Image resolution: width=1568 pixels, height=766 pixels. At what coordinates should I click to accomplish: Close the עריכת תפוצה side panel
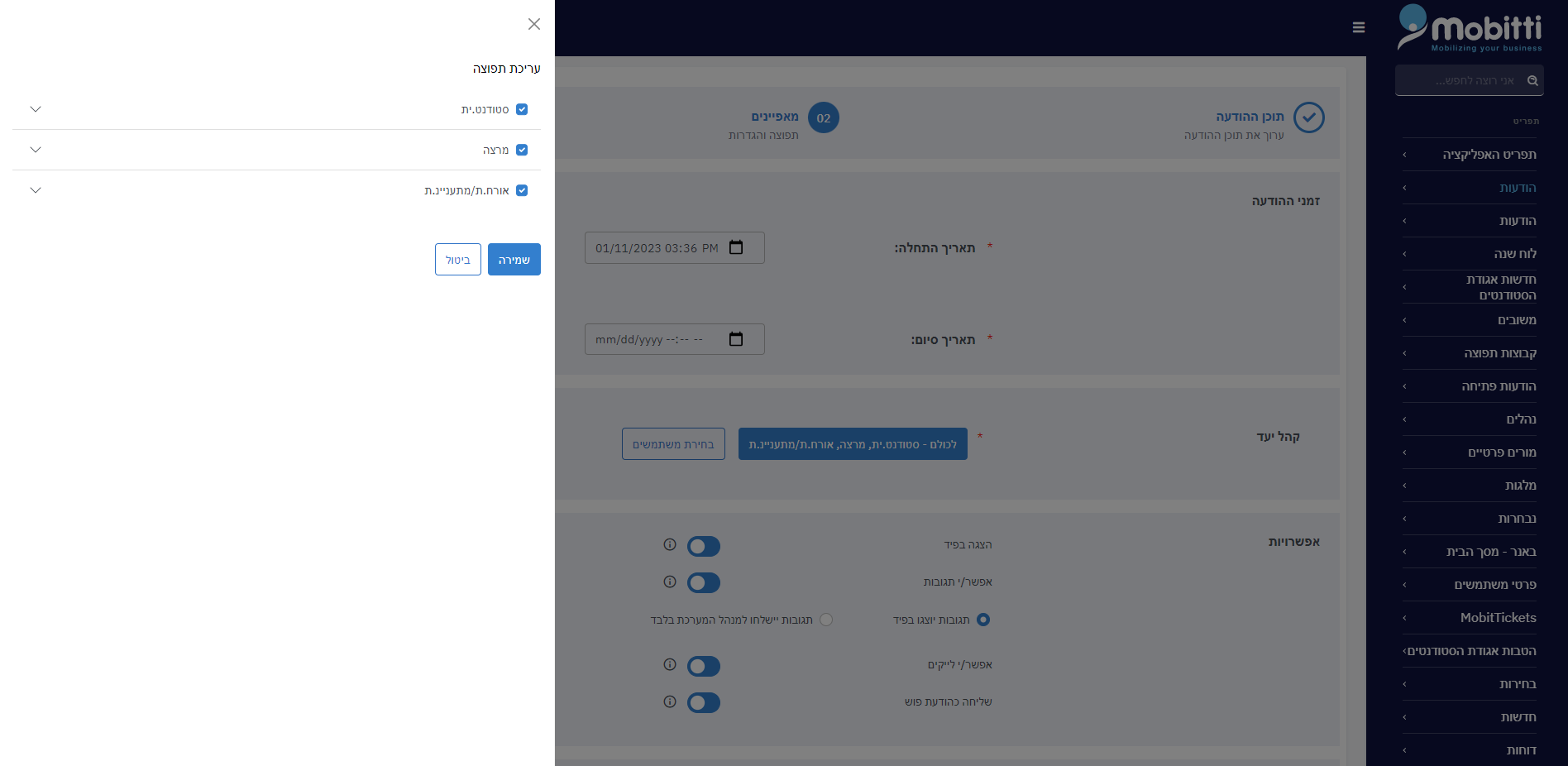point(534,24)
